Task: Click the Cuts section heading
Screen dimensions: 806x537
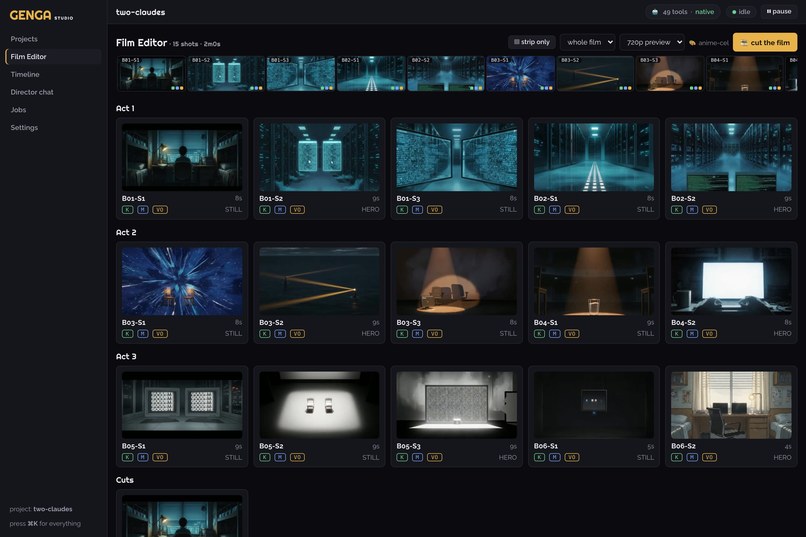Action: click(124, 480)
